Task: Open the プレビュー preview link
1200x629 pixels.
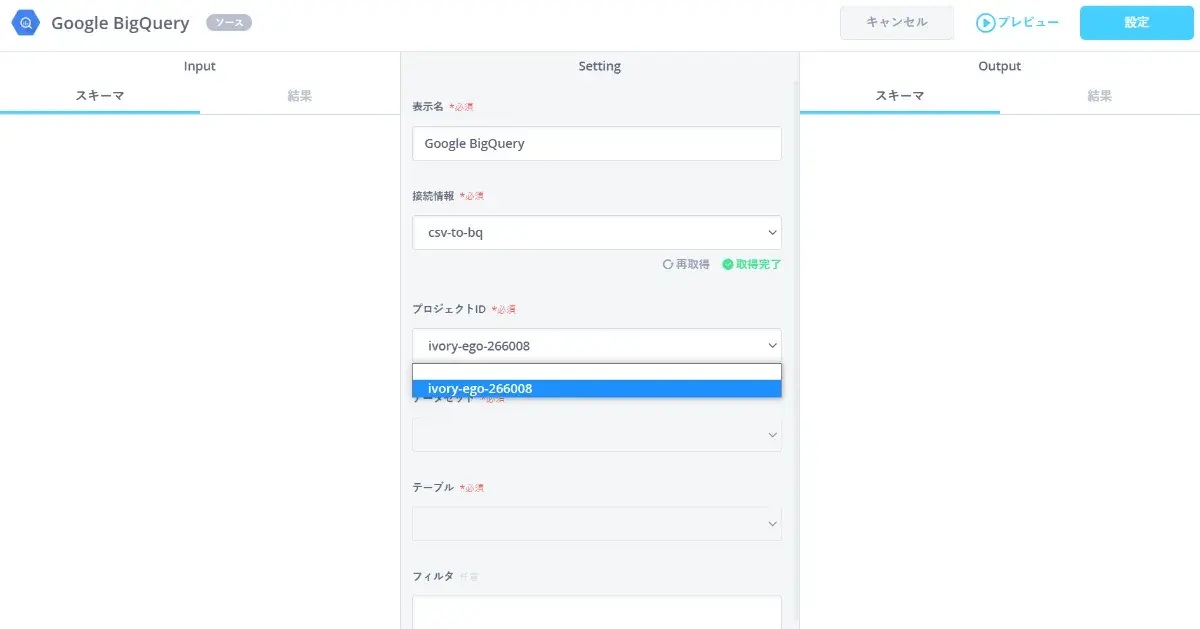Action: pos(1018,22)
